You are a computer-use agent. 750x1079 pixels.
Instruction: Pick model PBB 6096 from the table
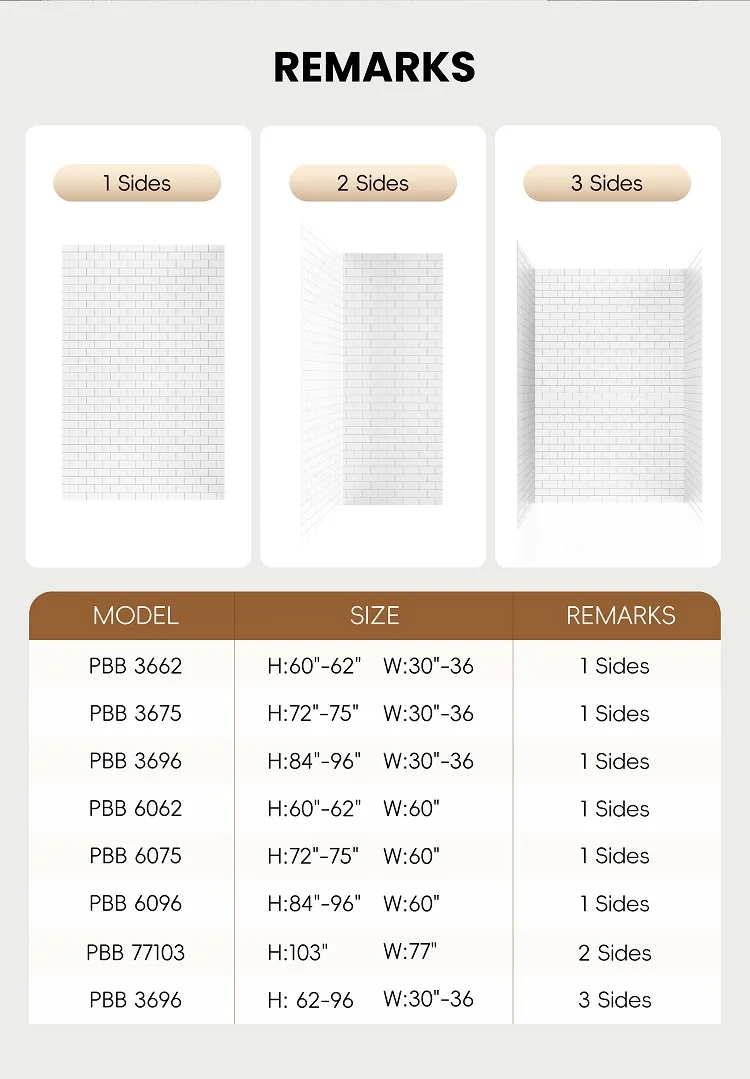click(x=136, y=904)
